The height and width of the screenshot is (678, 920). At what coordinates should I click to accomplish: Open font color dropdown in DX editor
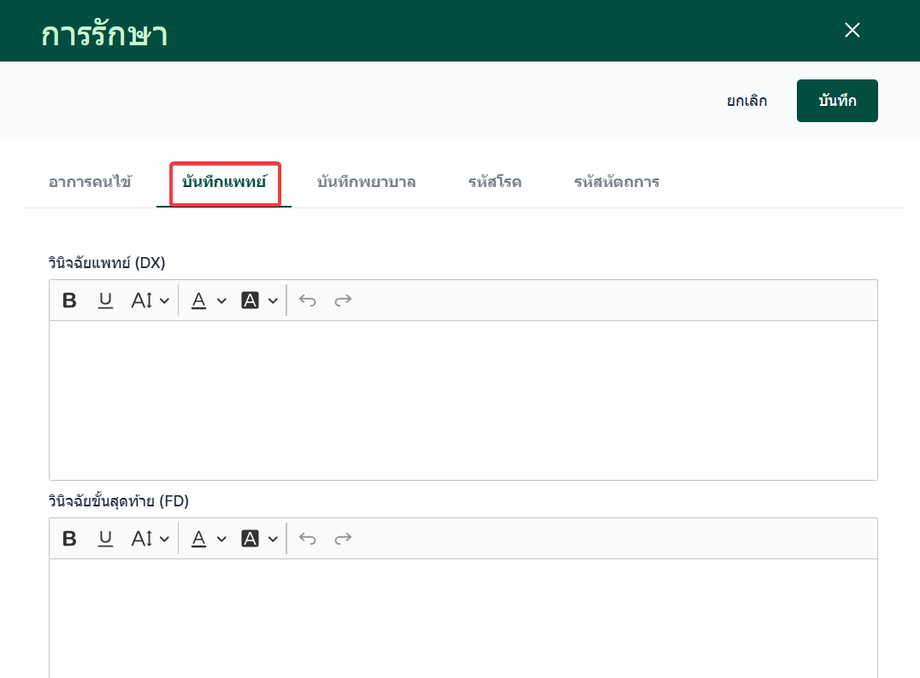(x=208, y=300)
